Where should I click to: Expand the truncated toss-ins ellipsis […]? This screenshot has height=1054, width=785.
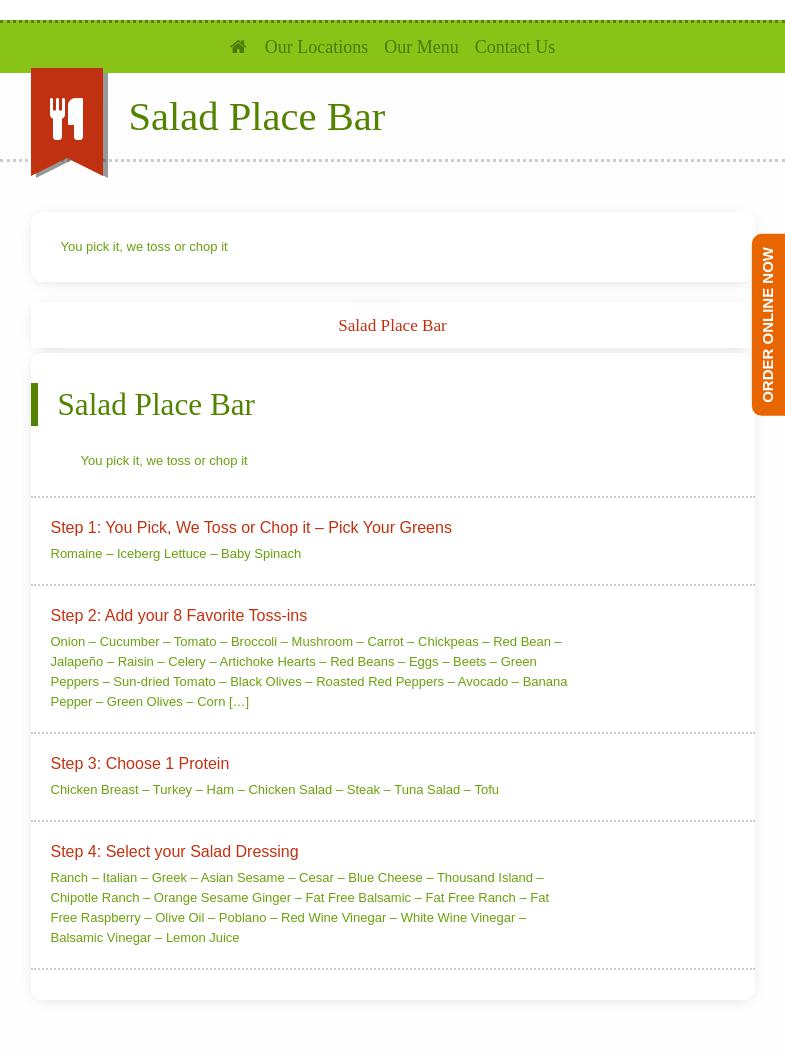click(239, 702)
